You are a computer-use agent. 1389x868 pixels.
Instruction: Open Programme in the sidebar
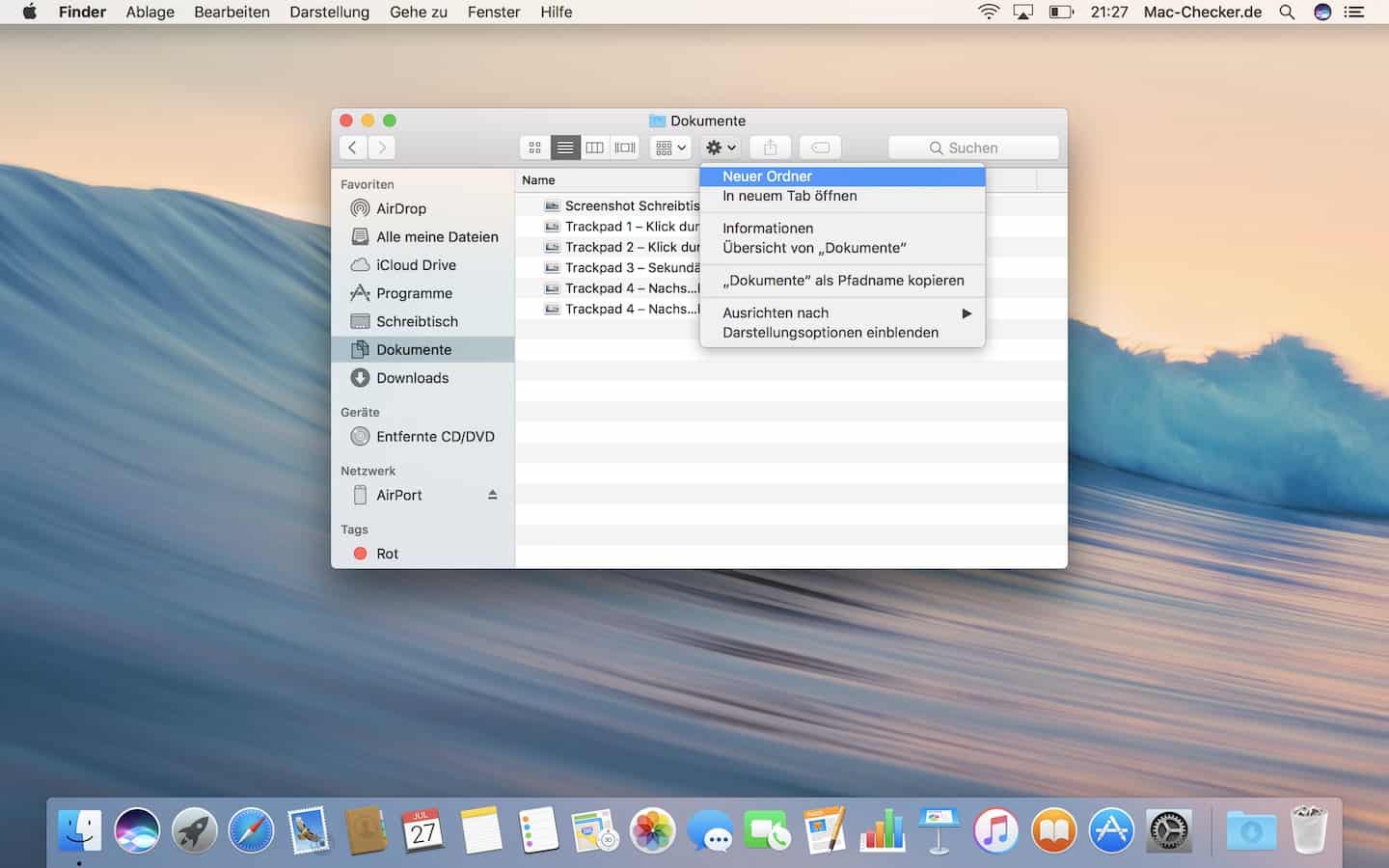422,293
